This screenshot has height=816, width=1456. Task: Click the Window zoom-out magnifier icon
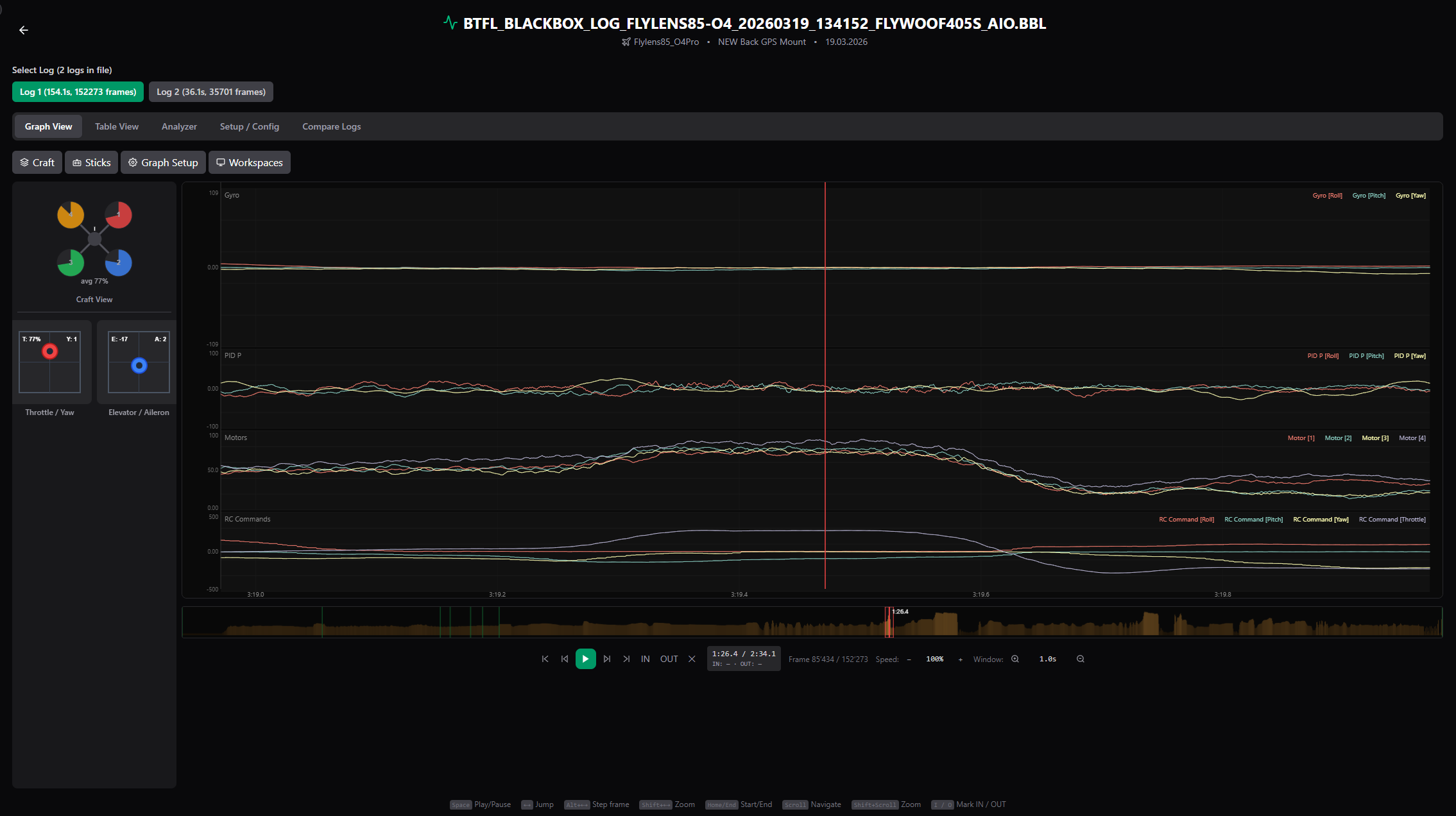[1081, 659]
